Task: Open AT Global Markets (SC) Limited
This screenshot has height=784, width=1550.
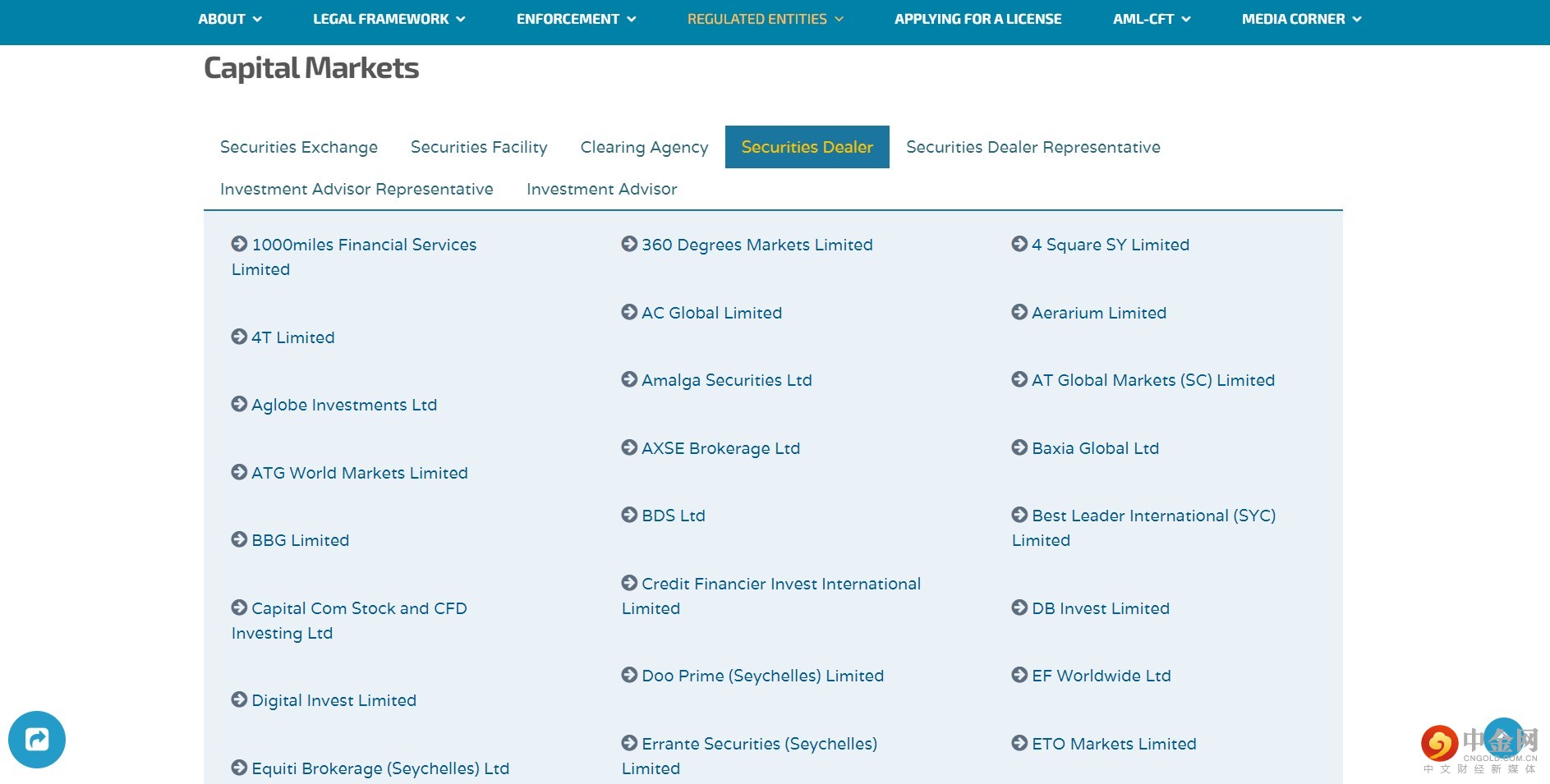Action: pyautogui.click(x=1153, y=380)
